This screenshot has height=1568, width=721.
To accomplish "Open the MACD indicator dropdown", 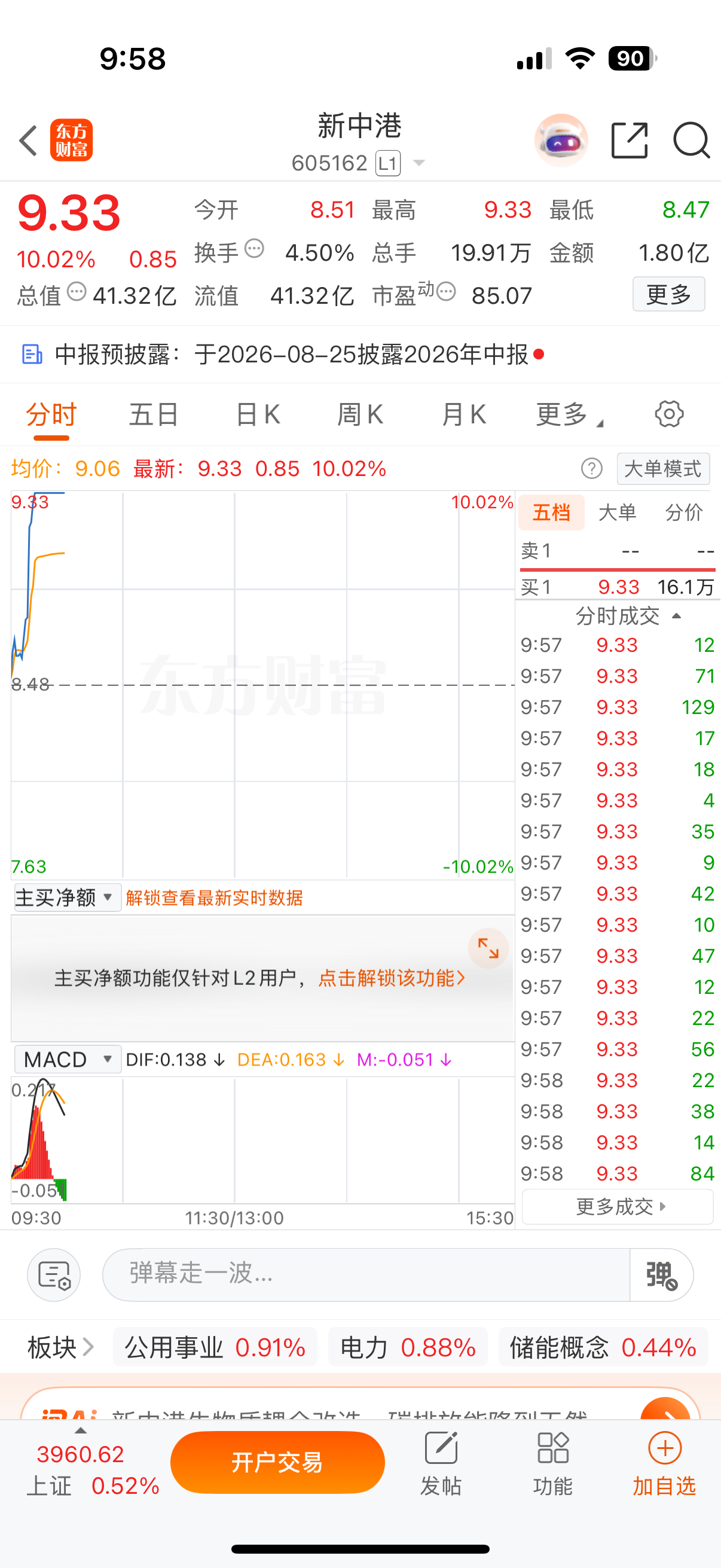I will (67, 1059).
